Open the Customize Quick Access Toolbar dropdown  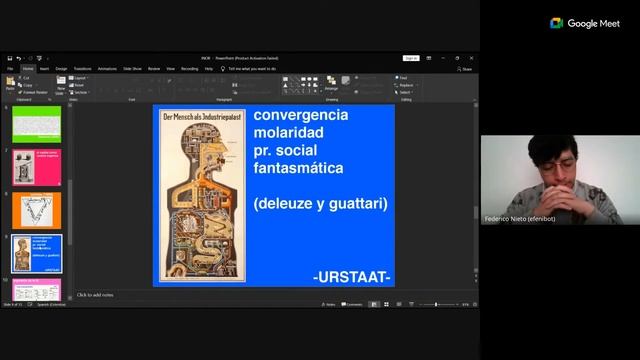click(x=48, y=58)
